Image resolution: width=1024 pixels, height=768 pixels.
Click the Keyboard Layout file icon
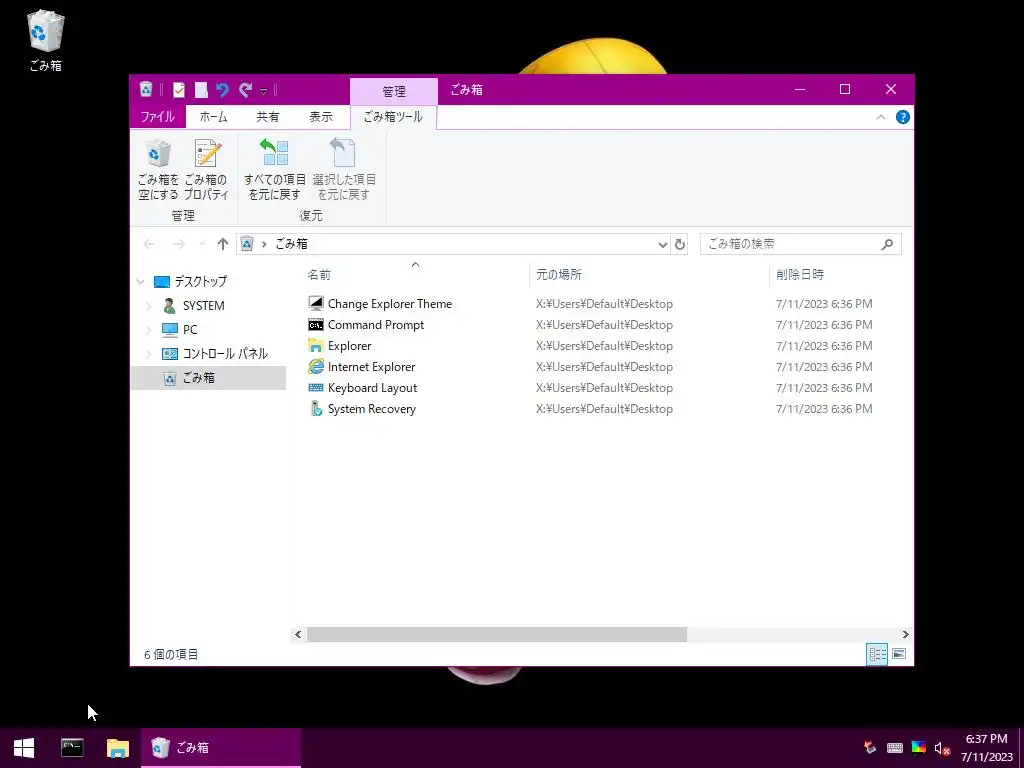316,388
